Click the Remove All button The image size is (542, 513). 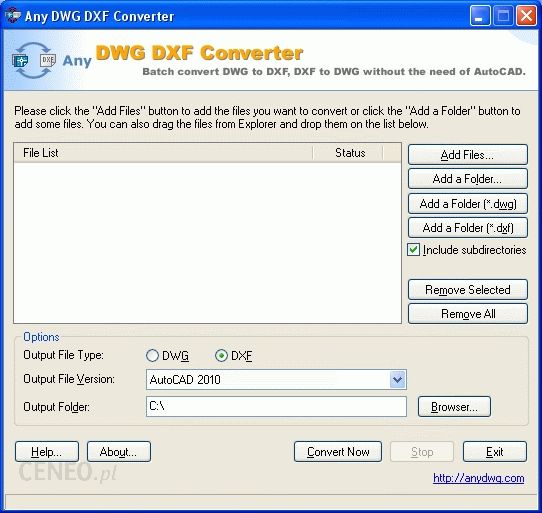click(468, 314)
